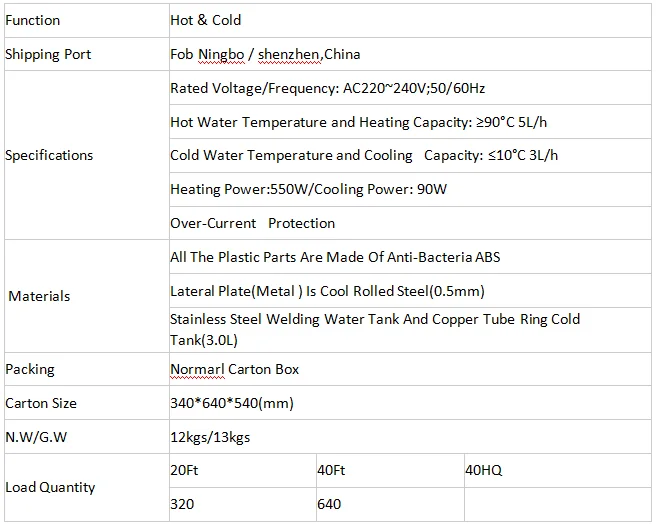Click the Heating Power 550W line

(x=308, y=189)
